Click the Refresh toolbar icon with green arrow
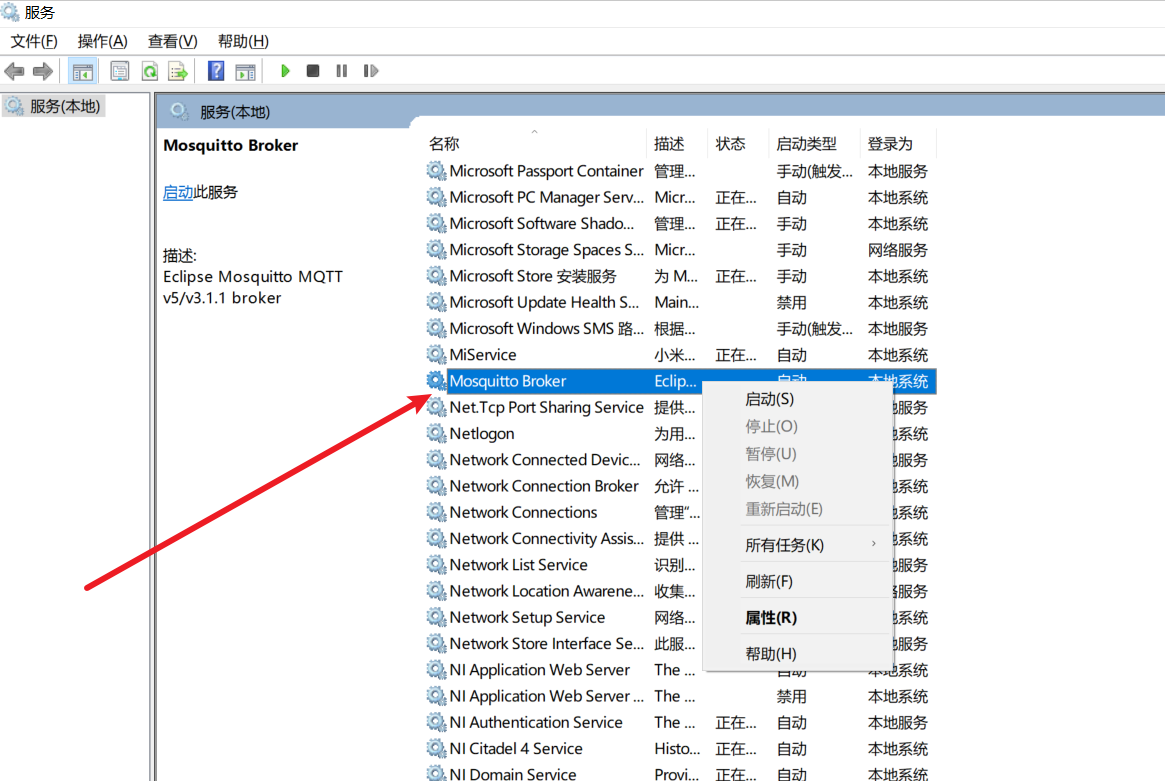The image size is (1165, 781). coord(149,71)
